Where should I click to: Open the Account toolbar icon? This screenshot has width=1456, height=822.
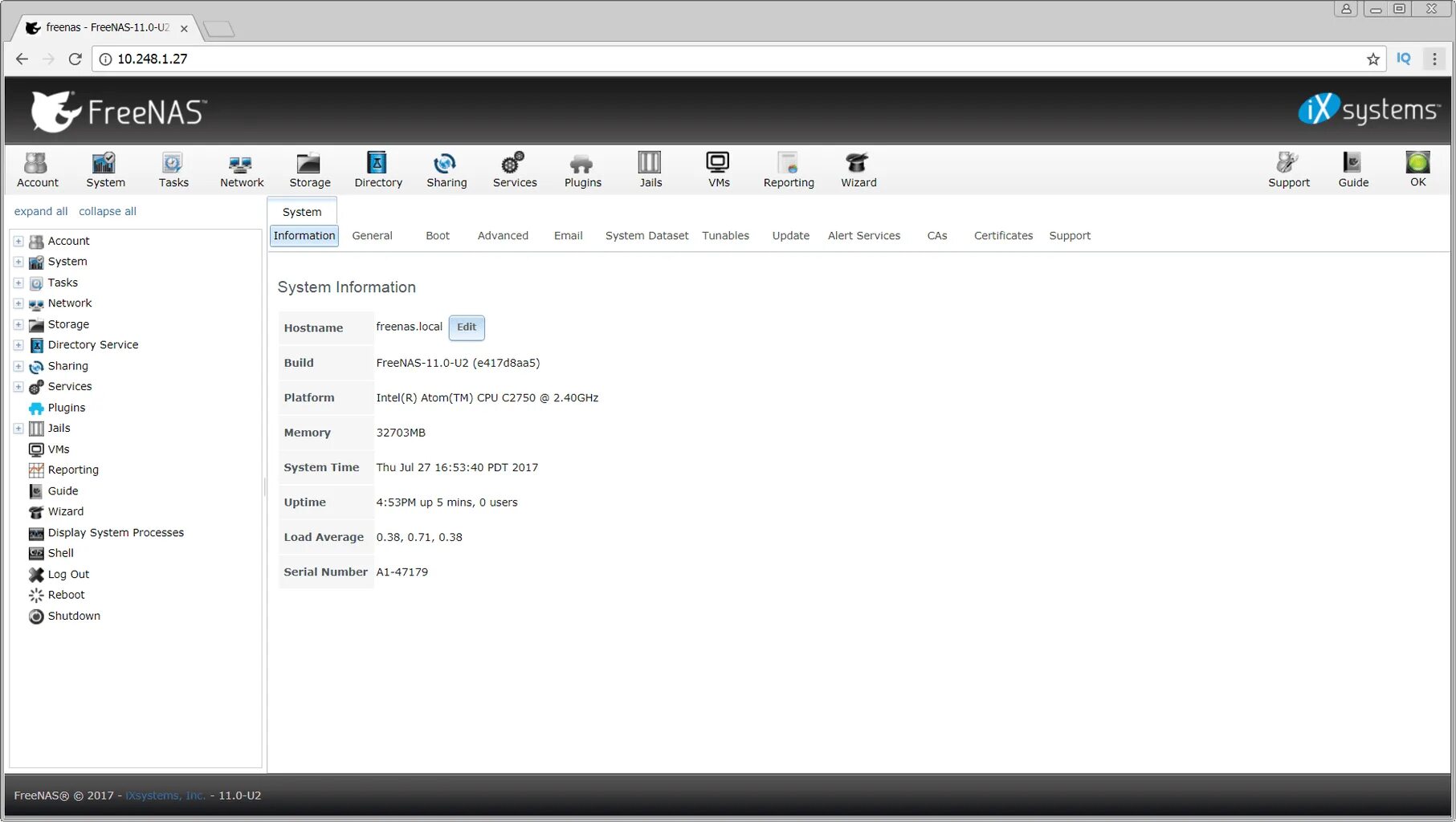click(37, 169)
